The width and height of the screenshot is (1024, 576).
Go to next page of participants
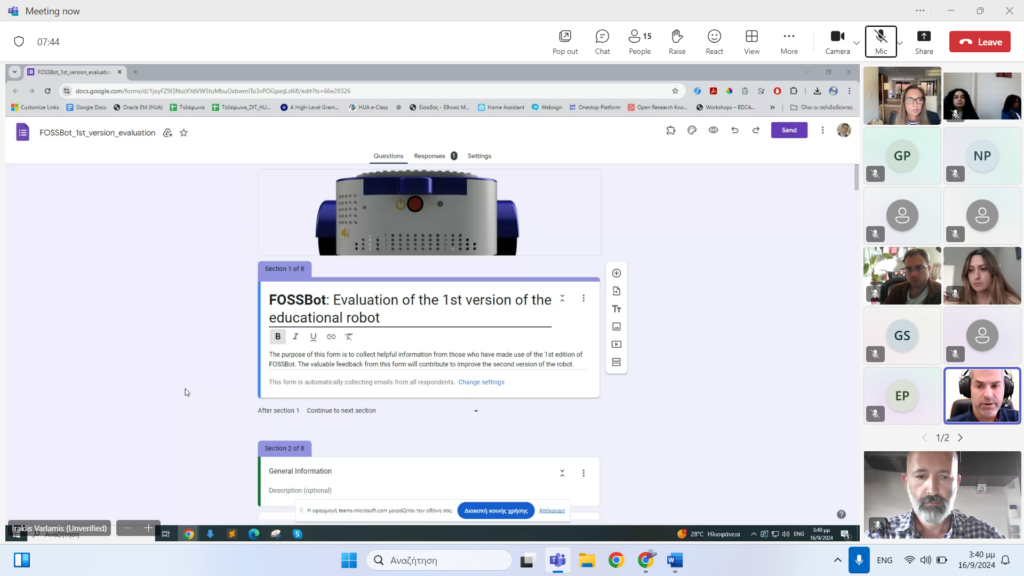pyautogui.click(x=960, y=438)
